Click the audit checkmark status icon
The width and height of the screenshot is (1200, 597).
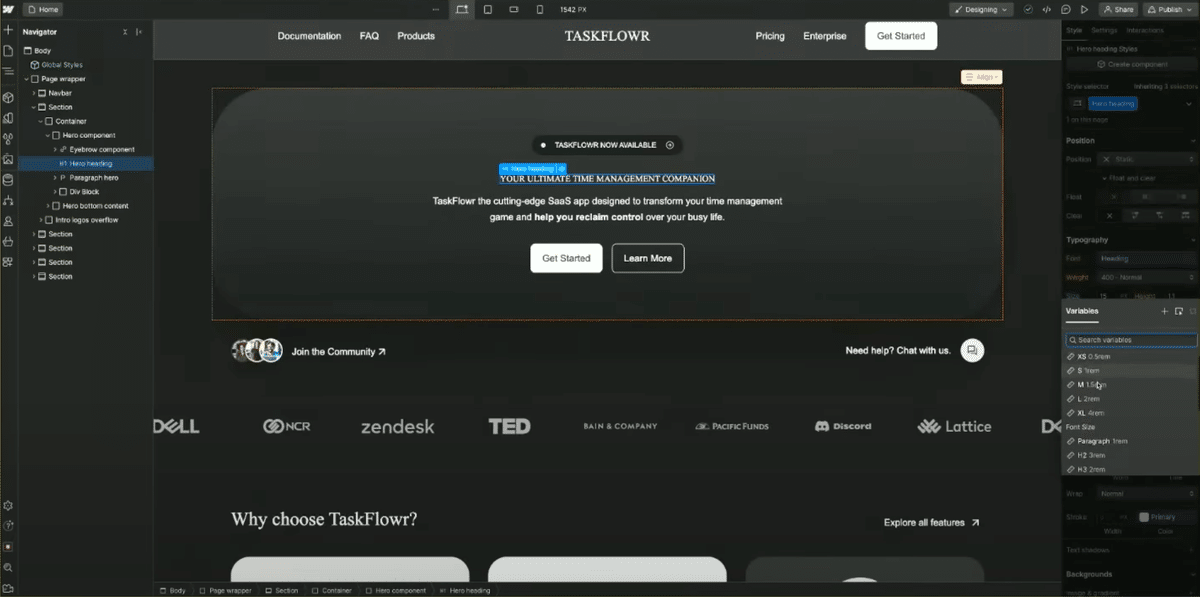click(x=1028, y=9)
